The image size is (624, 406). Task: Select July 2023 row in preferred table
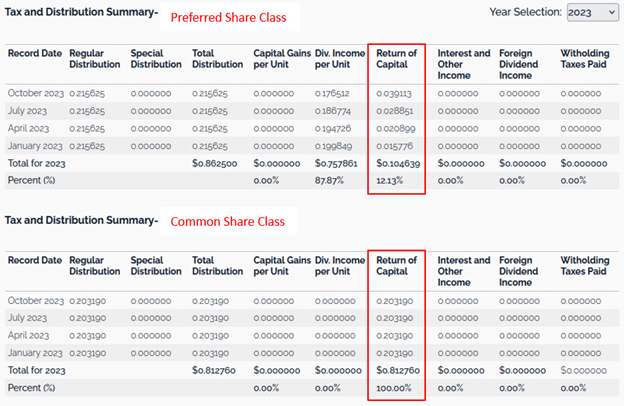(x=30, y=110)
